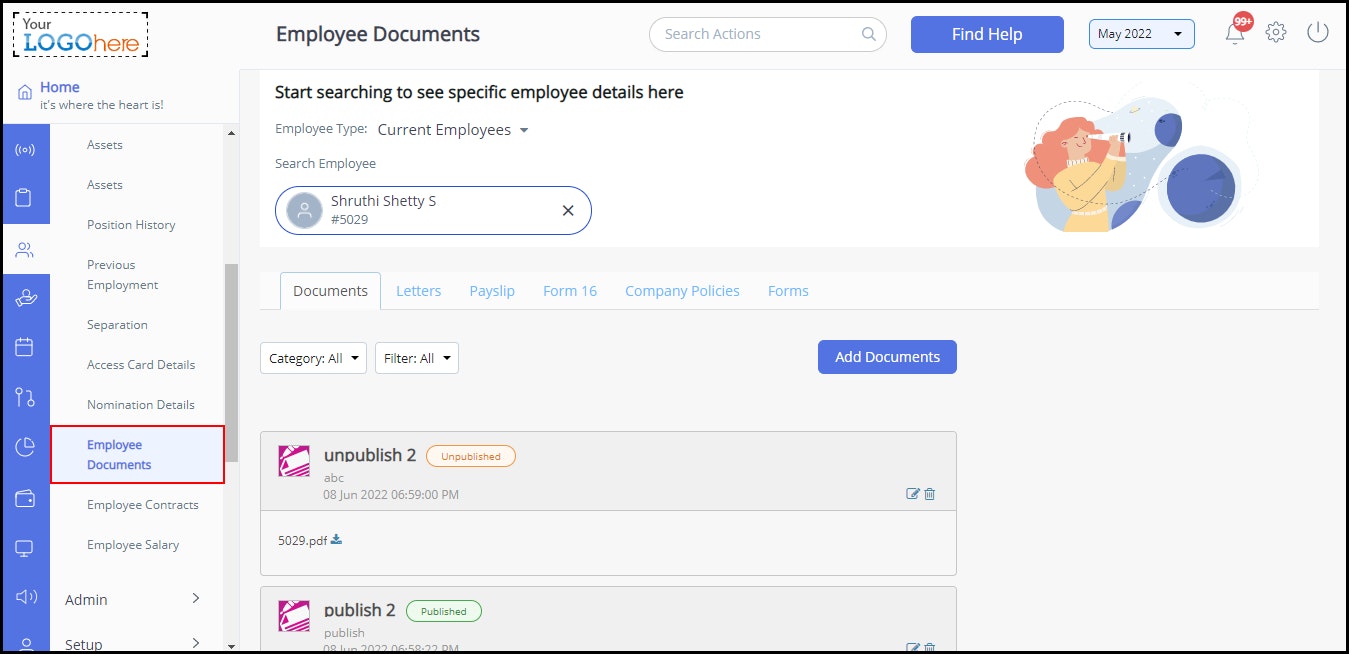
Task: Switch to the Payslip tab
Action: click(x=491, y=290)
